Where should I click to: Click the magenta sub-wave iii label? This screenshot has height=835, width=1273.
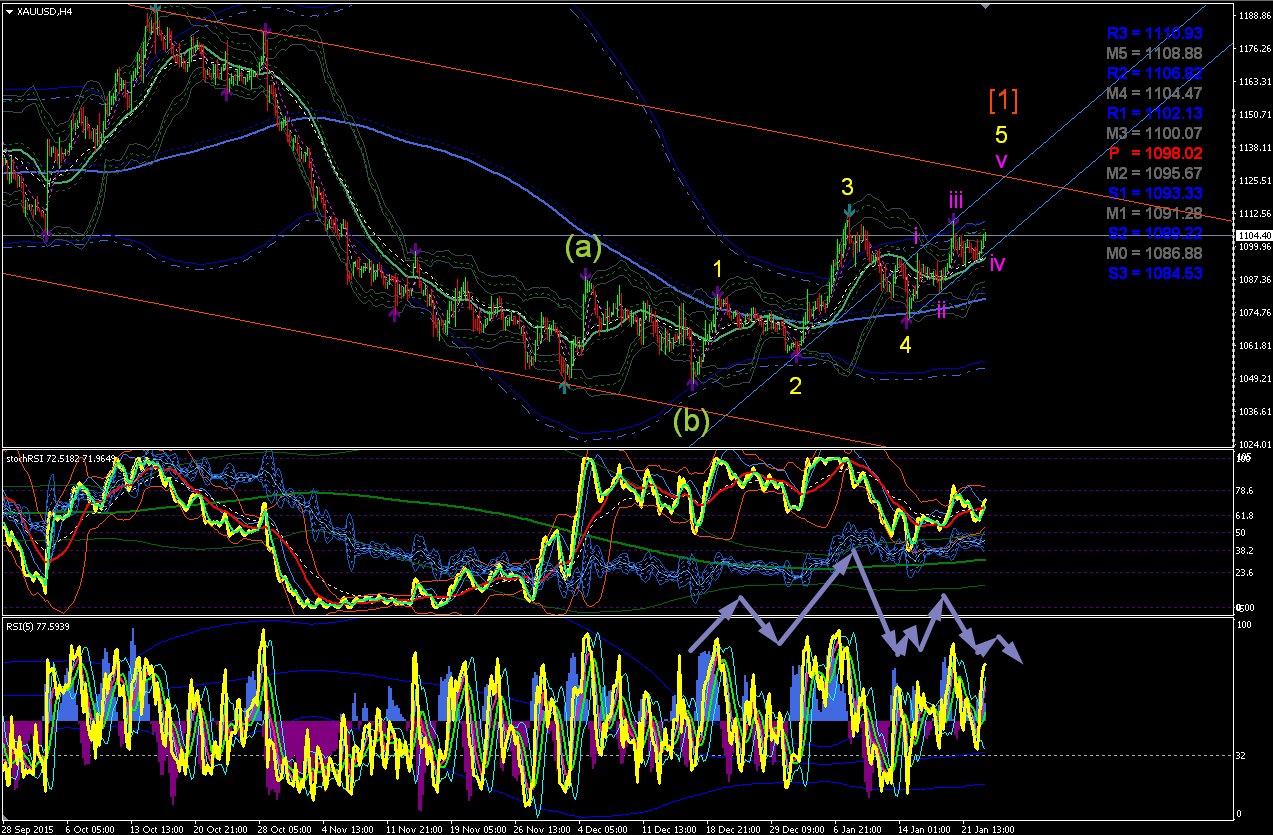click(x=956, y=199)
